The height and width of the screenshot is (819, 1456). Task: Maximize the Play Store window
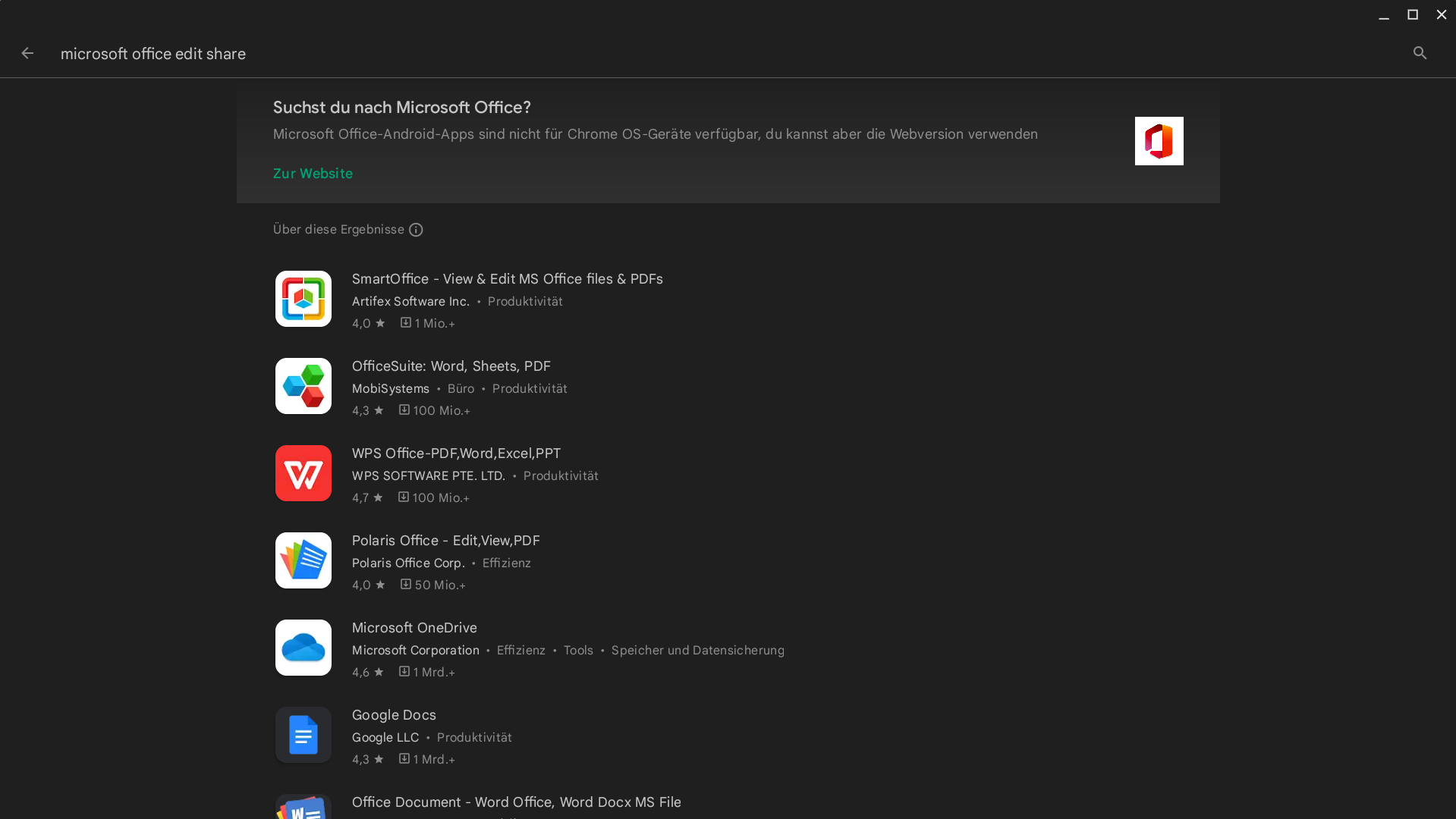click(x=1412, y=15)
